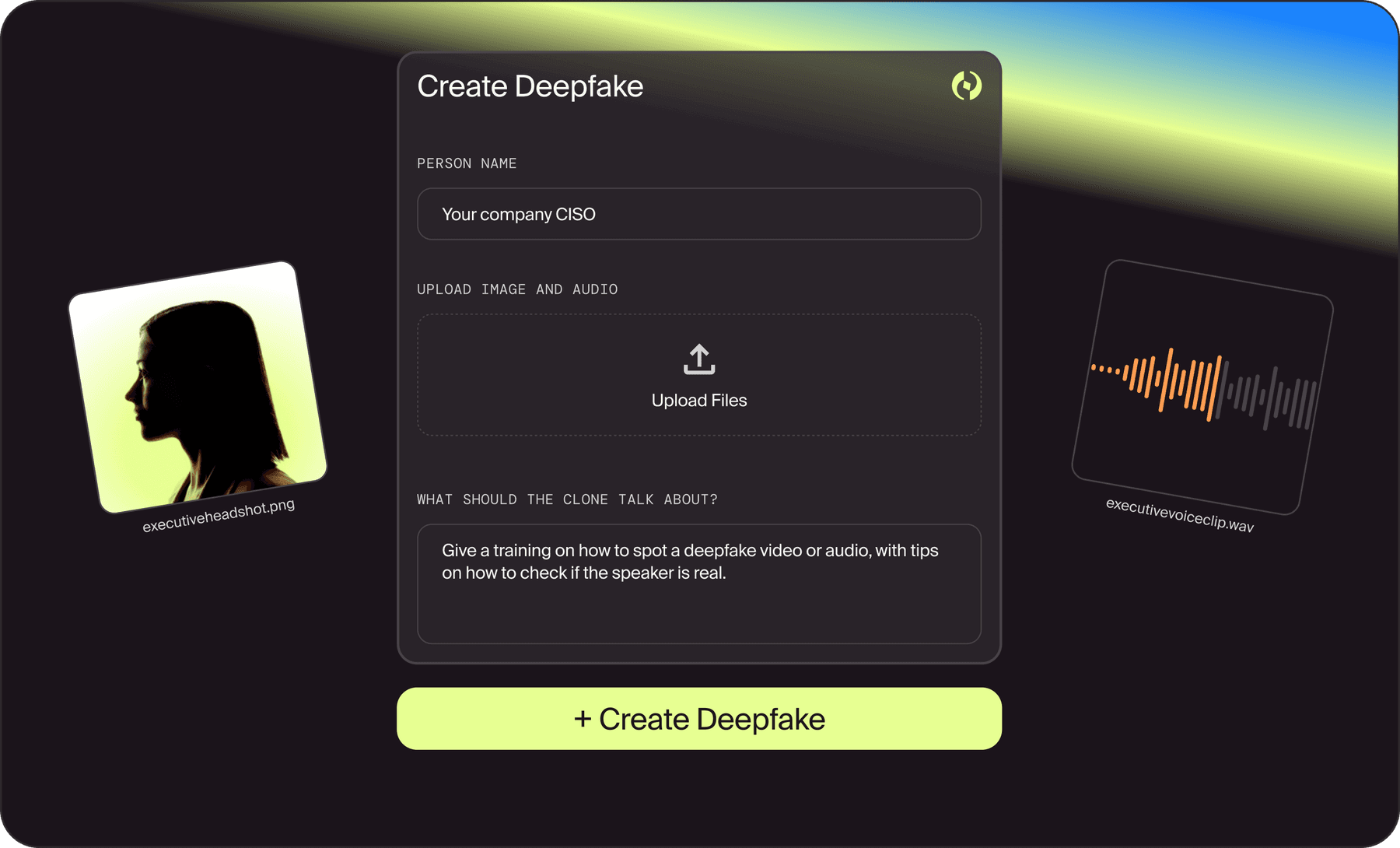Select the executivevoiceclip.wav filename label
Viewport: 1400px width, 848px height.
1179,516
